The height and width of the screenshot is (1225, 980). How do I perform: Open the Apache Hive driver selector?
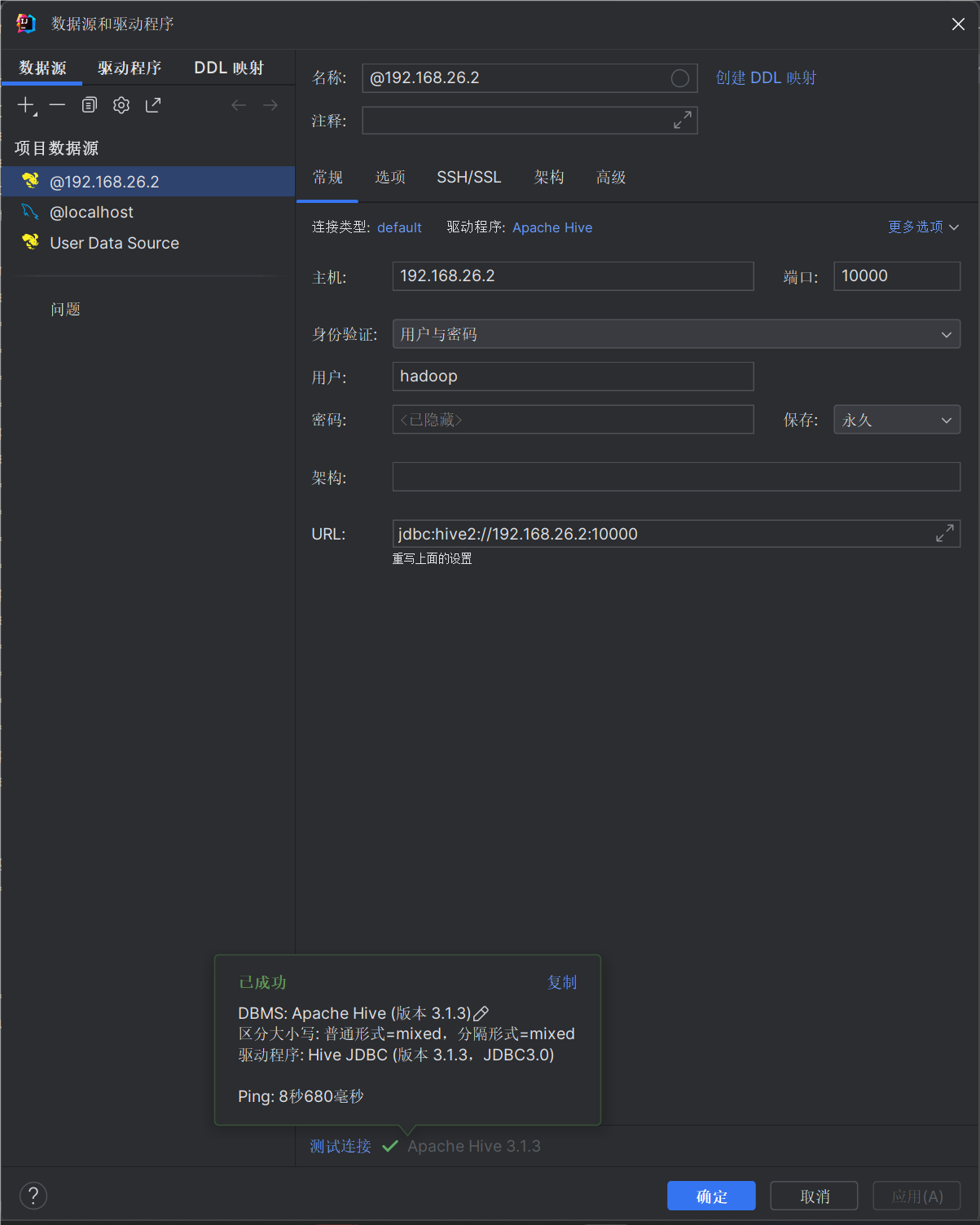point(552,227)
